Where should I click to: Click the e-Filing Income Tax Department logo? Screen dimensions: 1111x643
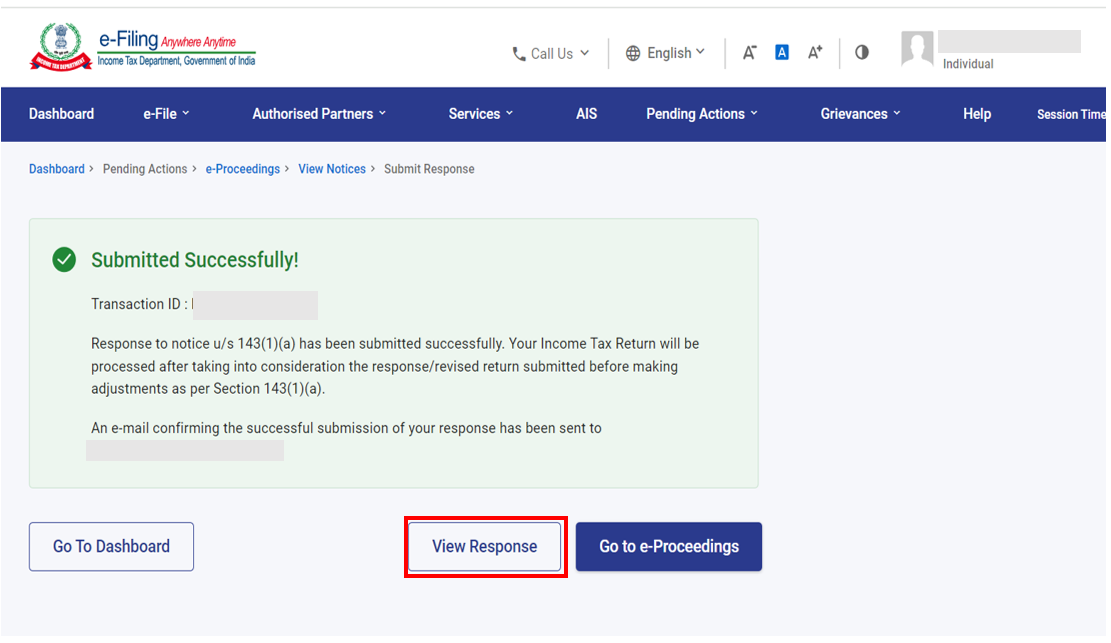coord(142,48)
